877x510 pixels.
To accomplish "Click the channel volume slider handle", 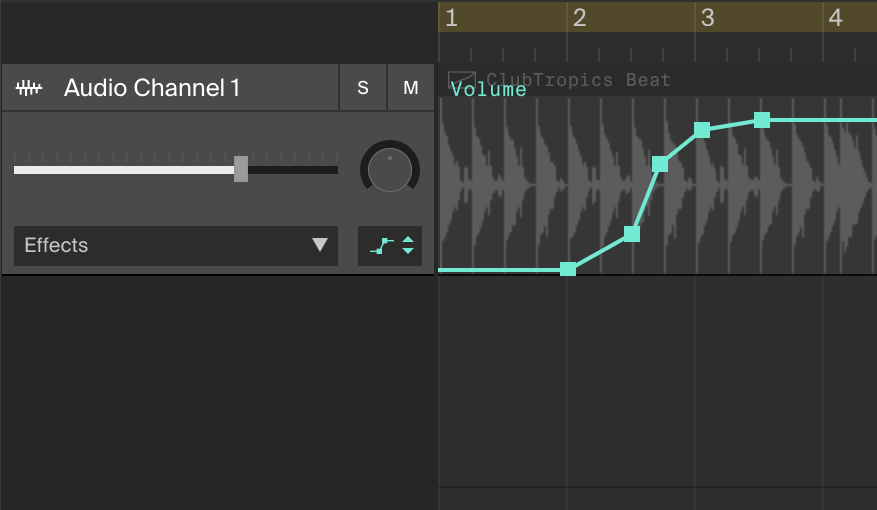I will 241,169.
